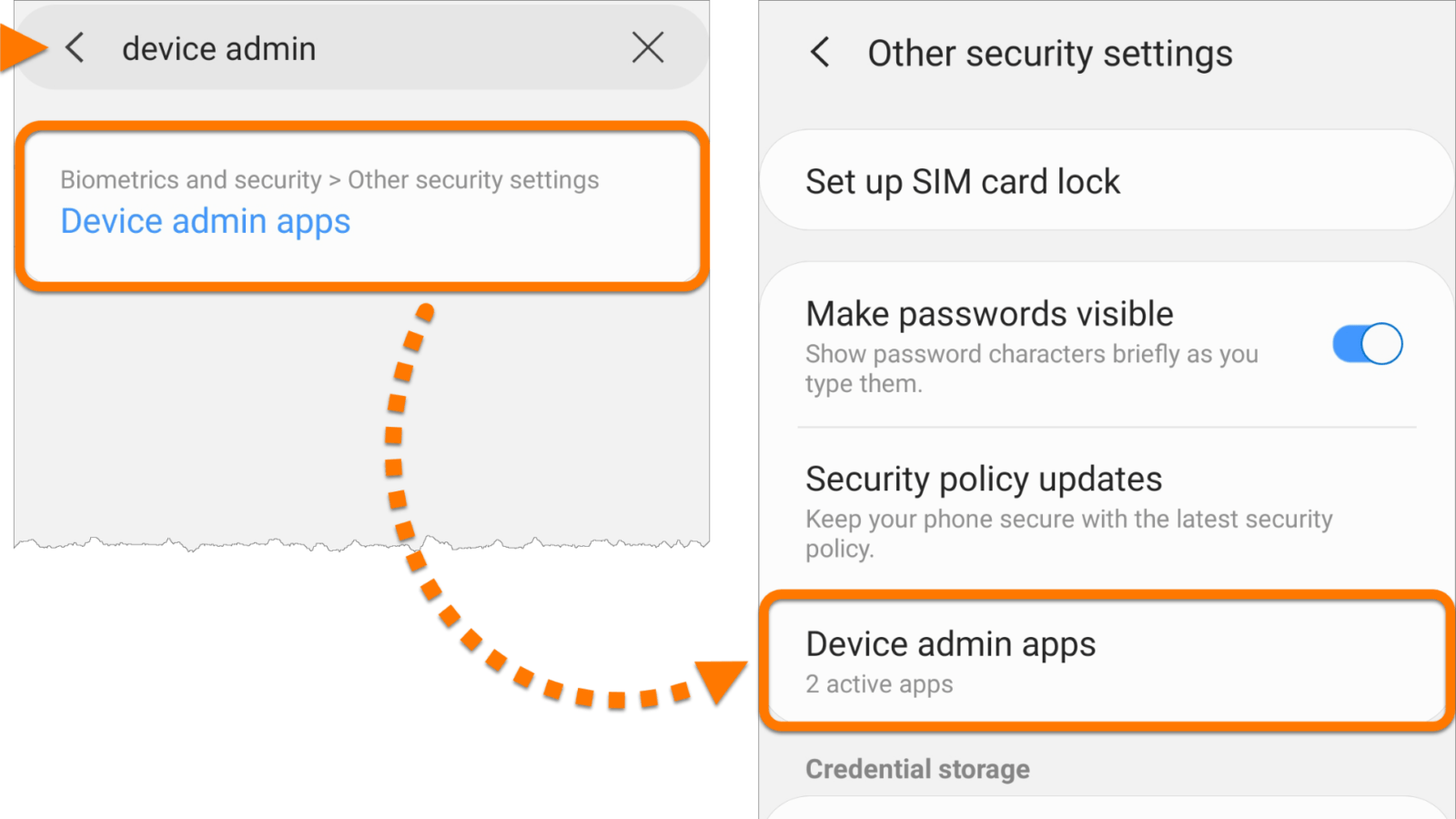Click the card below Credential storage header

(x=1106, y=808)
